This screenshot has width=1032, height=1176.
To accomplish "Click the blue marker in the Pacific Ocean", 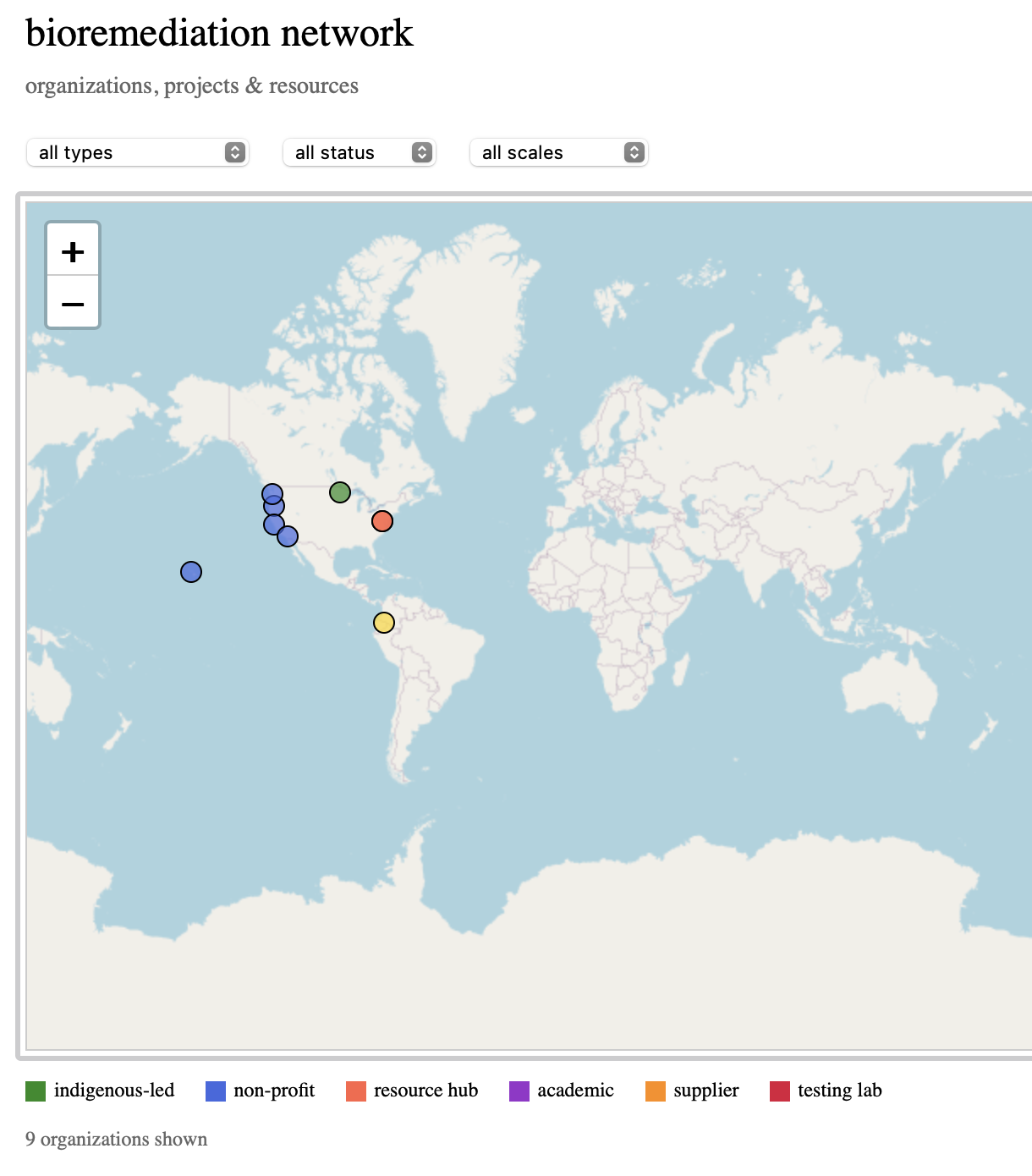I will click(x=191, y=572).
